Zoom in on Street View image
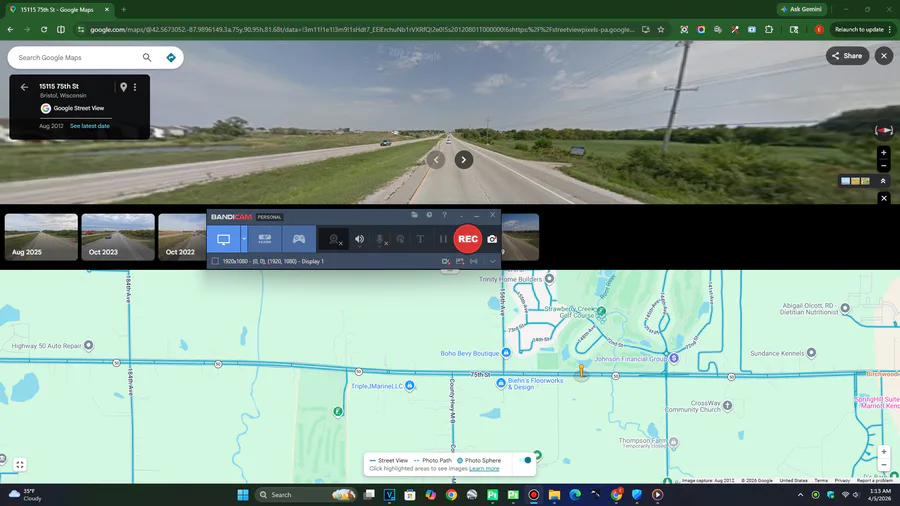900x506 pixels. tap(884, 153)
